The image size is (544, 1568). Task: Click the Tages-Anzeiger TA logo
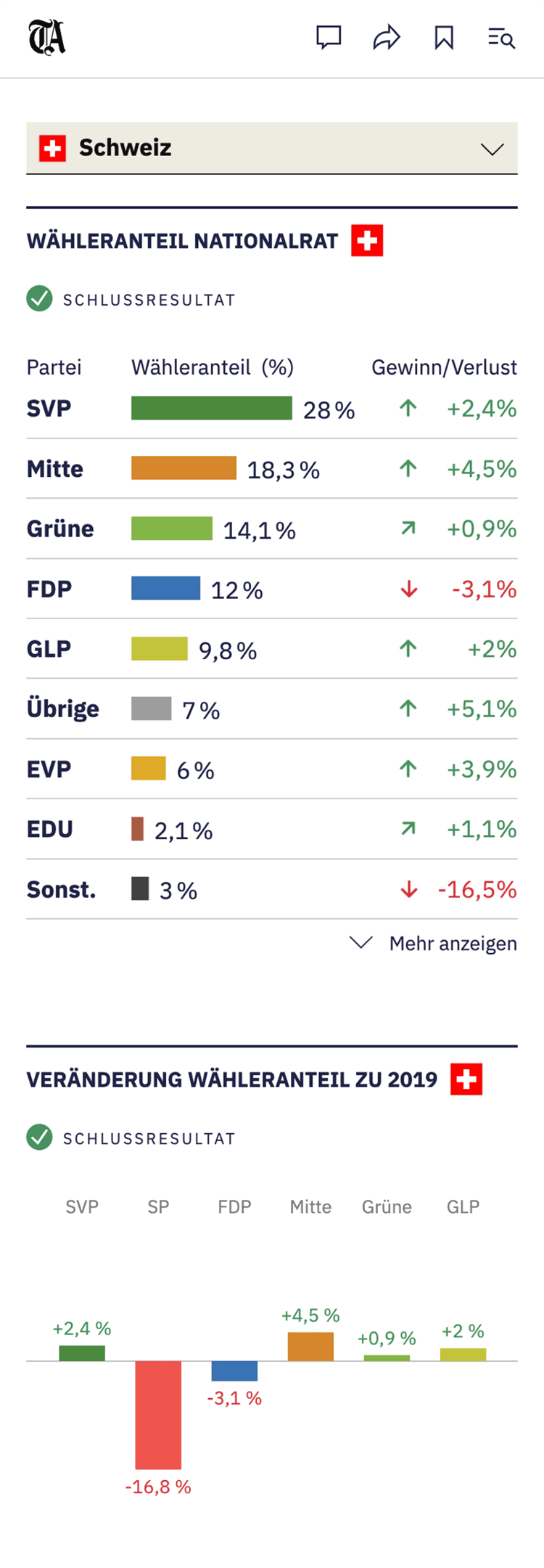coord(47,38)
